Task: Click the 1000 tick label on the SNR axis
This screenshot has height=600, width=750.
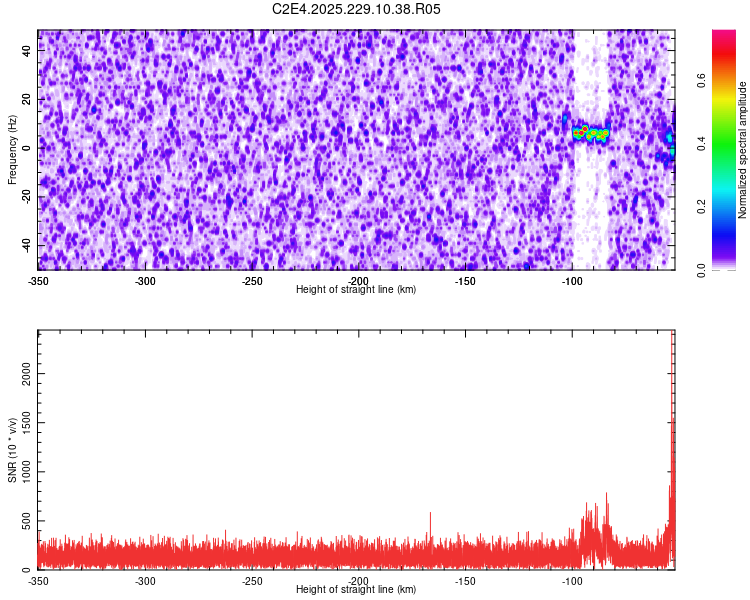Action: pyautogui.click(x=27, y=472)
